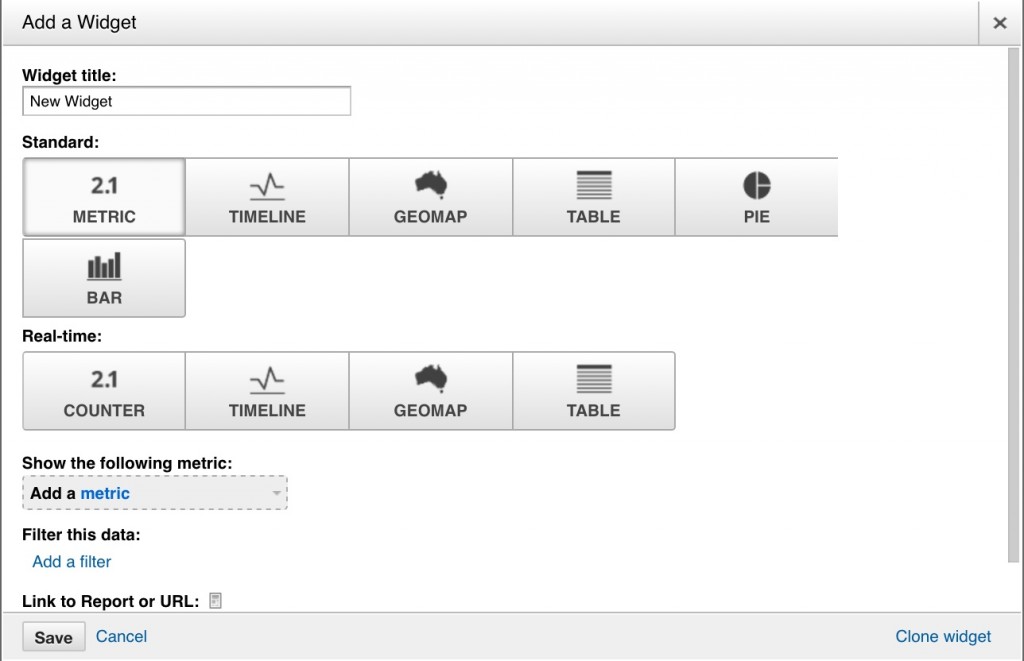Screen dimensions: 1024x661
Task: Choose the real-time Table option
Action: coord(594,390)
